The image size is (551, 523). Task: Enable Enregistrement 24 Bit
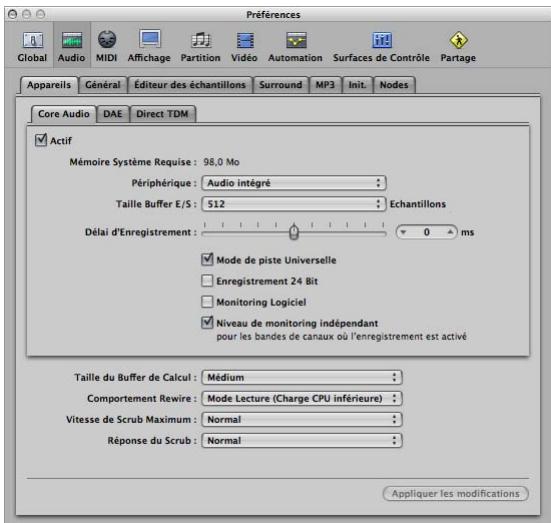tap(207, 281)
